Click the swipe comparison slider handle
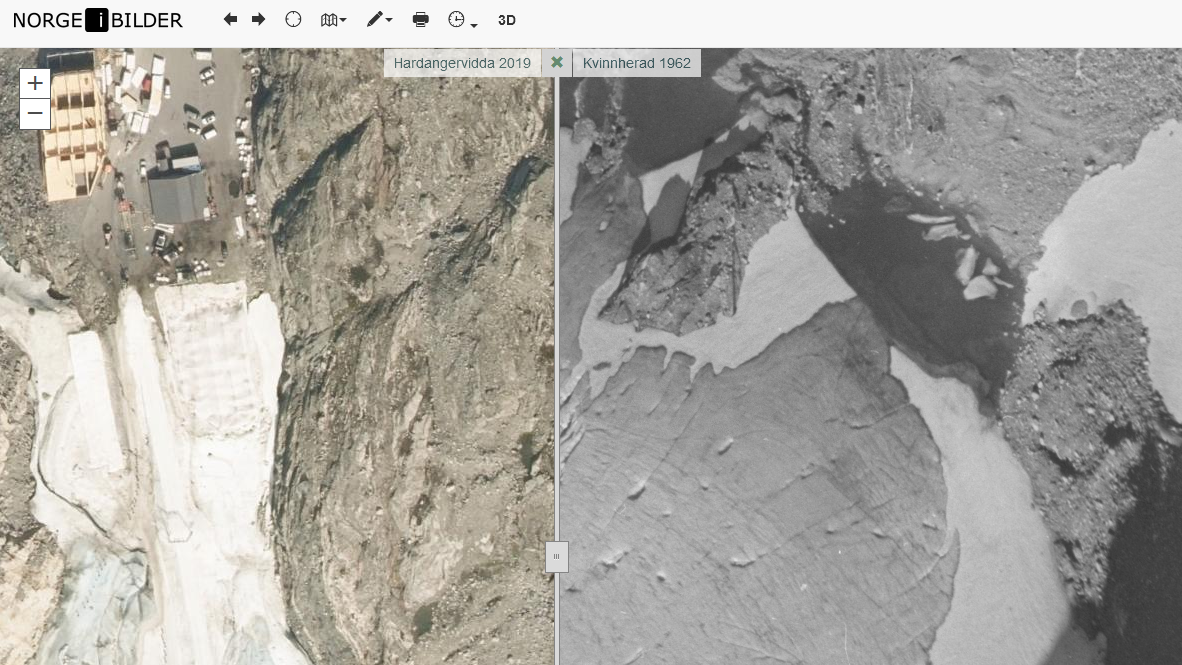Image resolution: width=1182 pixels, height=665 pixels. (556, 557)
